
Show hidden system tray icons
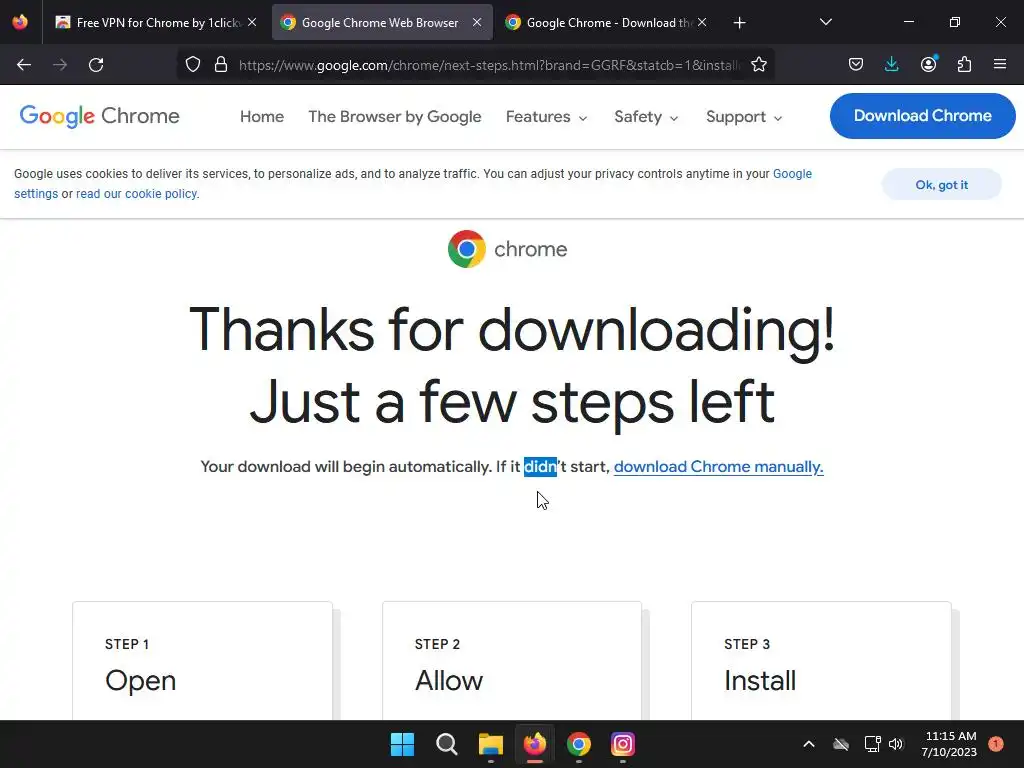(808, 744)
